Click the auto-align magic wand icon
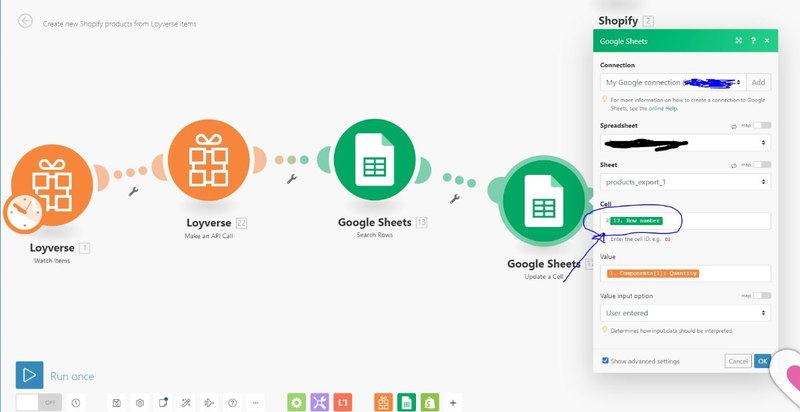This screenshot has width=800, height=412. click(x=186, y=402)
